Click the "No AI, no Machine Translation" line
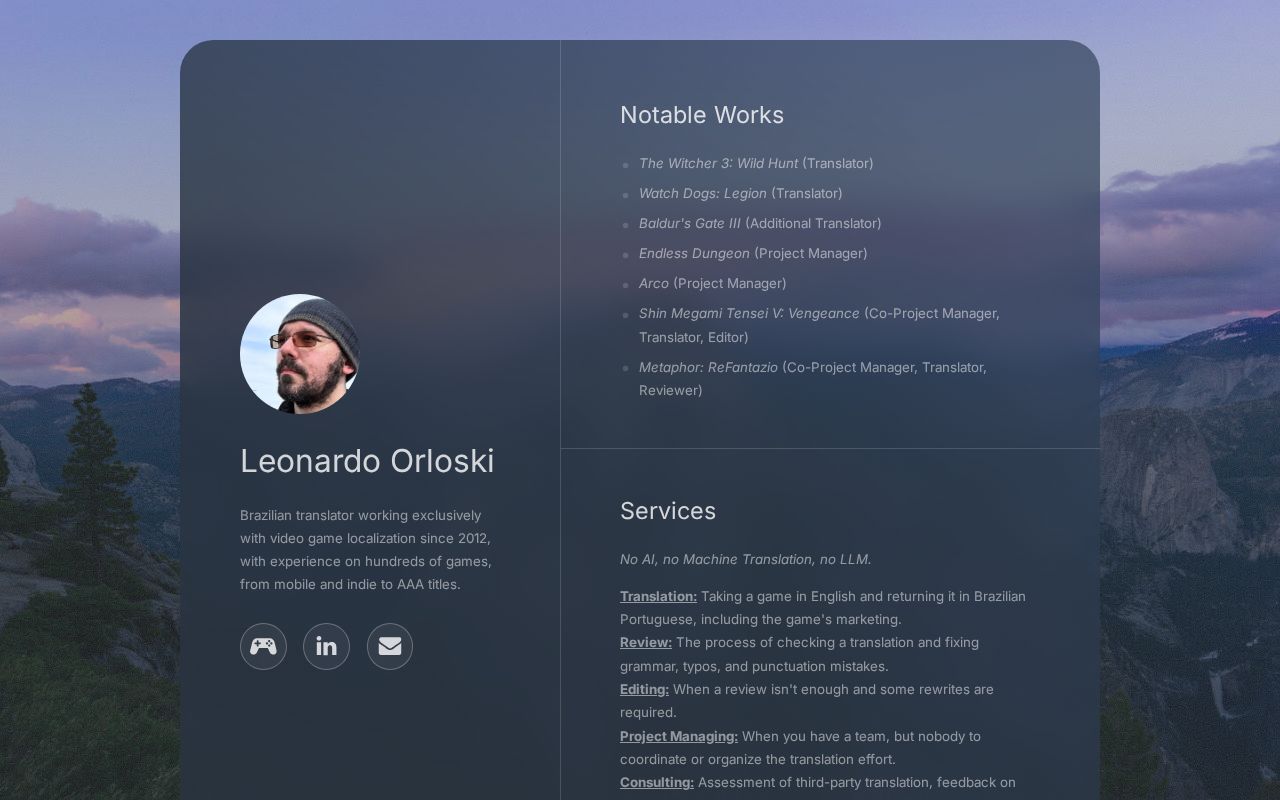1280x800 pixels. coord(745,559)
